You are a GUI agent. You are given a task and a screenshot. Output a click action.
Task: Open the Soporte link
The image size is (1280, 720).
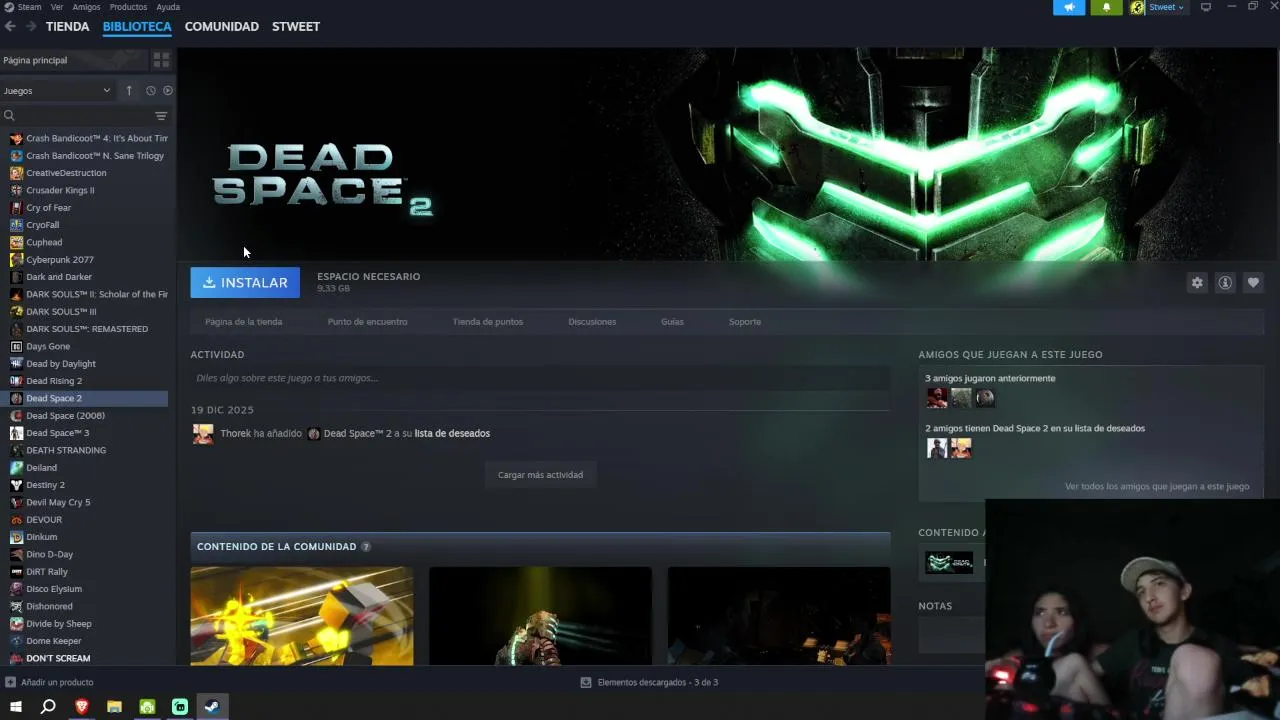[x=745, y=322]
